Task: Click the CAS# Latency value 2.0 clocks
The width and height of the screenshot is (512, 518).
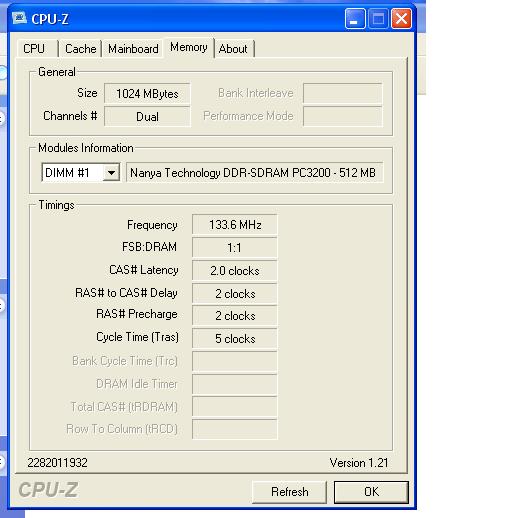Action: [x=235, y=271]
